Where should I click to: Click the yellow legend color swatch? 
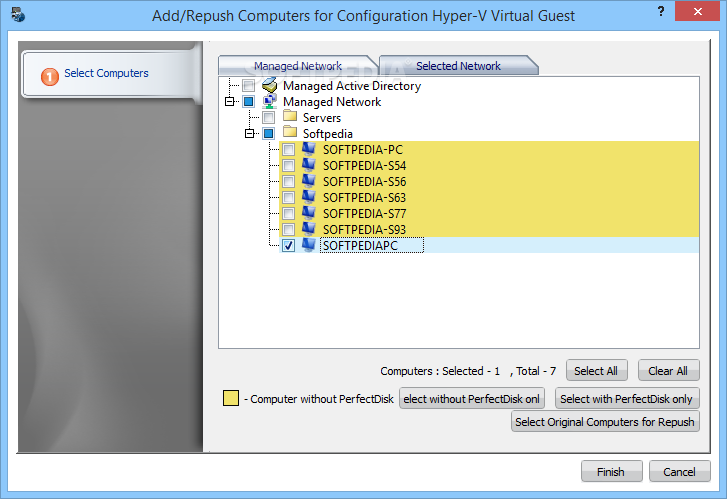[231, 398]
